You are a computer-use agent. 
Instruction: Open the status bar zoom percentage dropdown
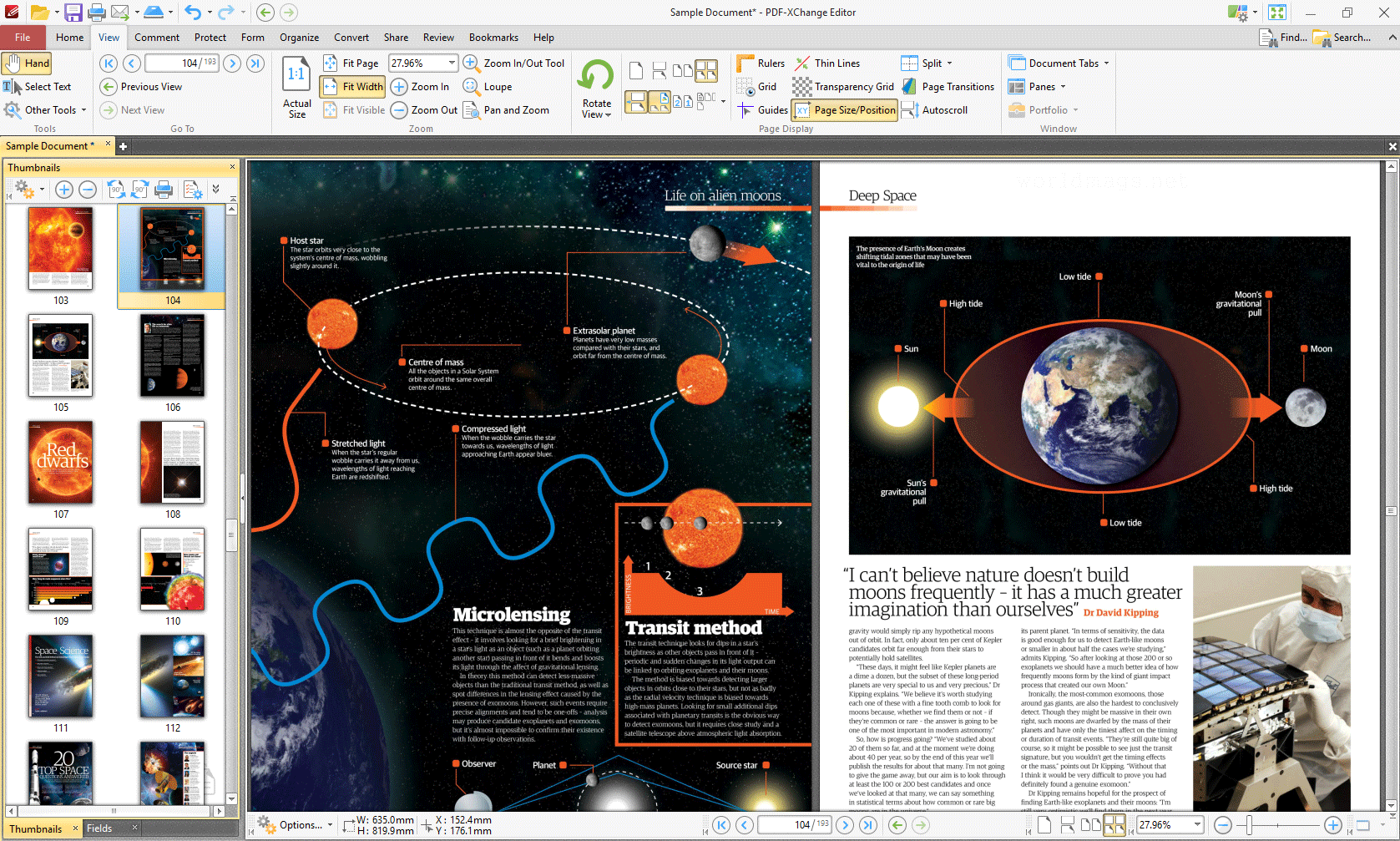1197,825
